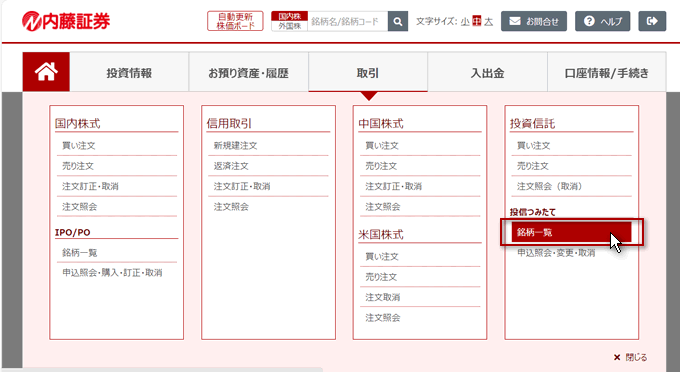This screenshot has width=680, height=372.
Task: Set font size to 小
Action: point(465,21)
